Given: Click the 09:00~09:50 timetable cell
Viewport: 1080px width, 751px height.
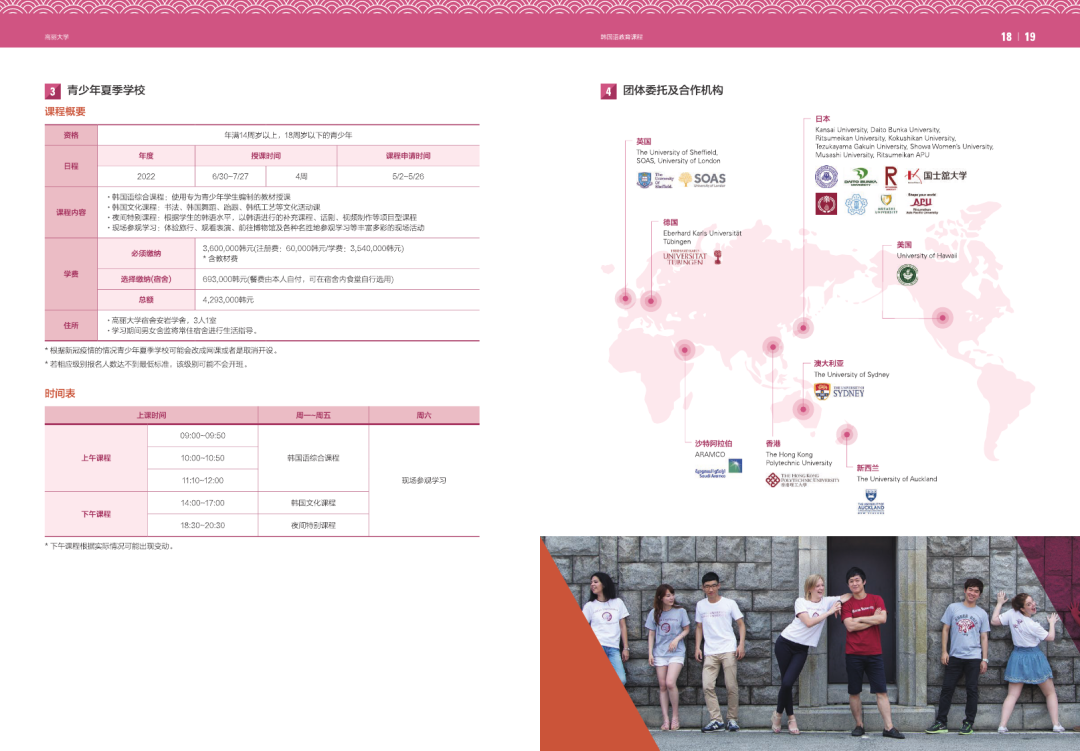Looking at the screenshot, I should pyautogui.click(x=202, y=435).
